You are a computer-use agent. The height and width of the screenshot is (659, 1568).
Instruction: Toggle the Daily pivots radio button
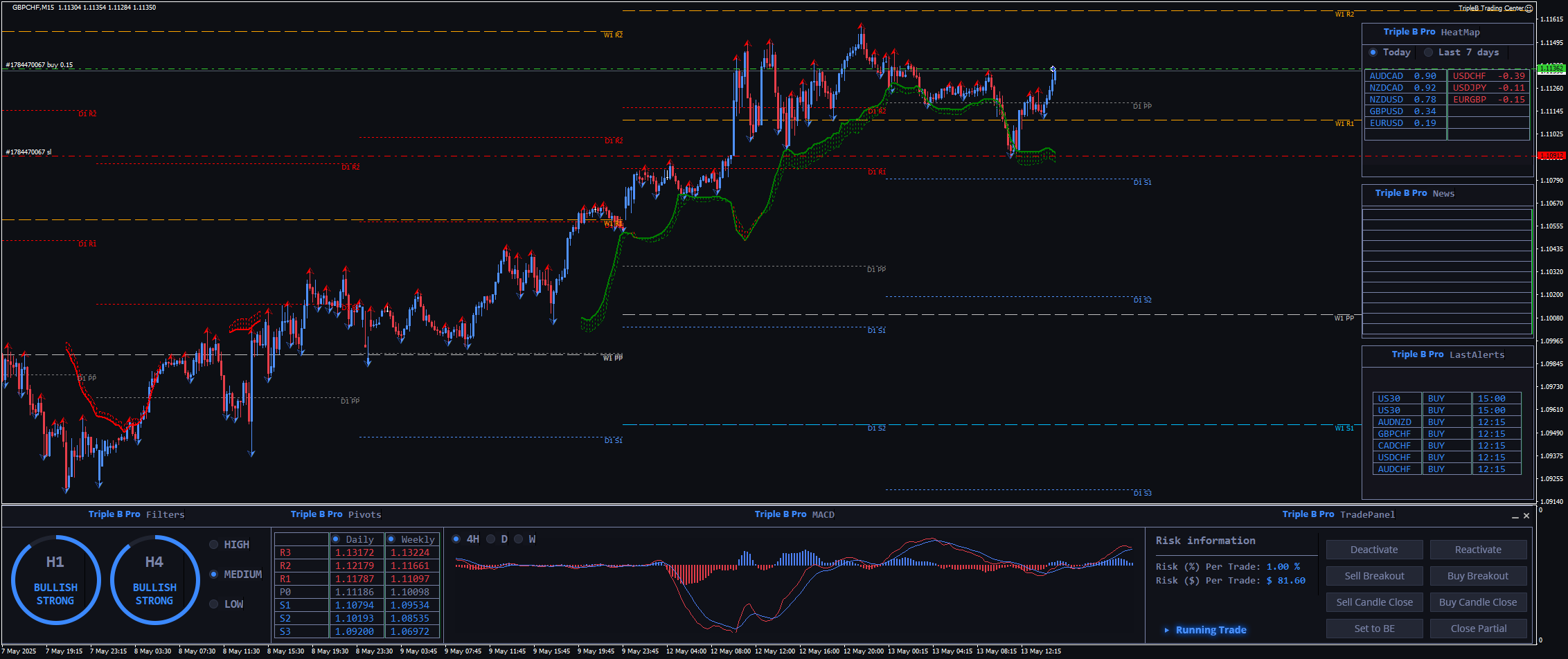[336, 539]
